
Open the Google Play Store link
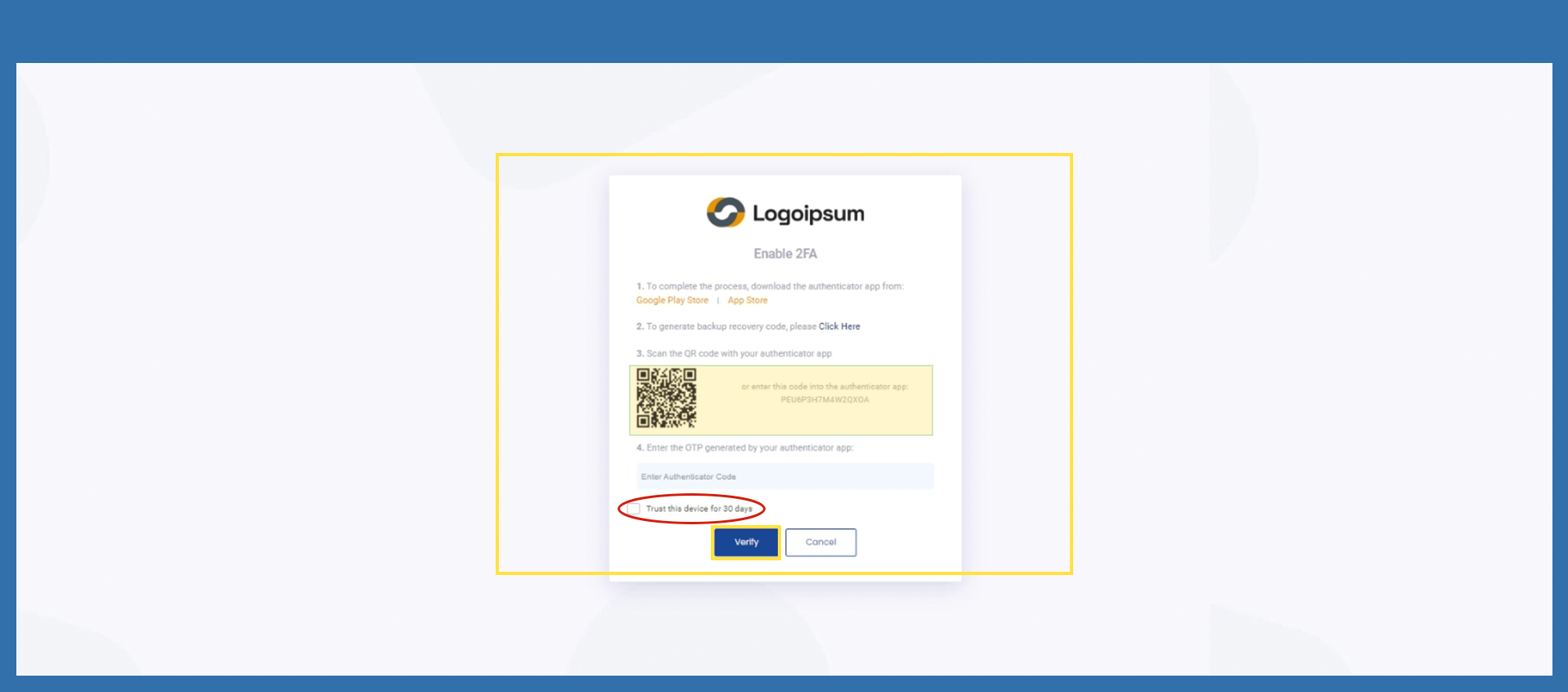click(x=672, y=300)
